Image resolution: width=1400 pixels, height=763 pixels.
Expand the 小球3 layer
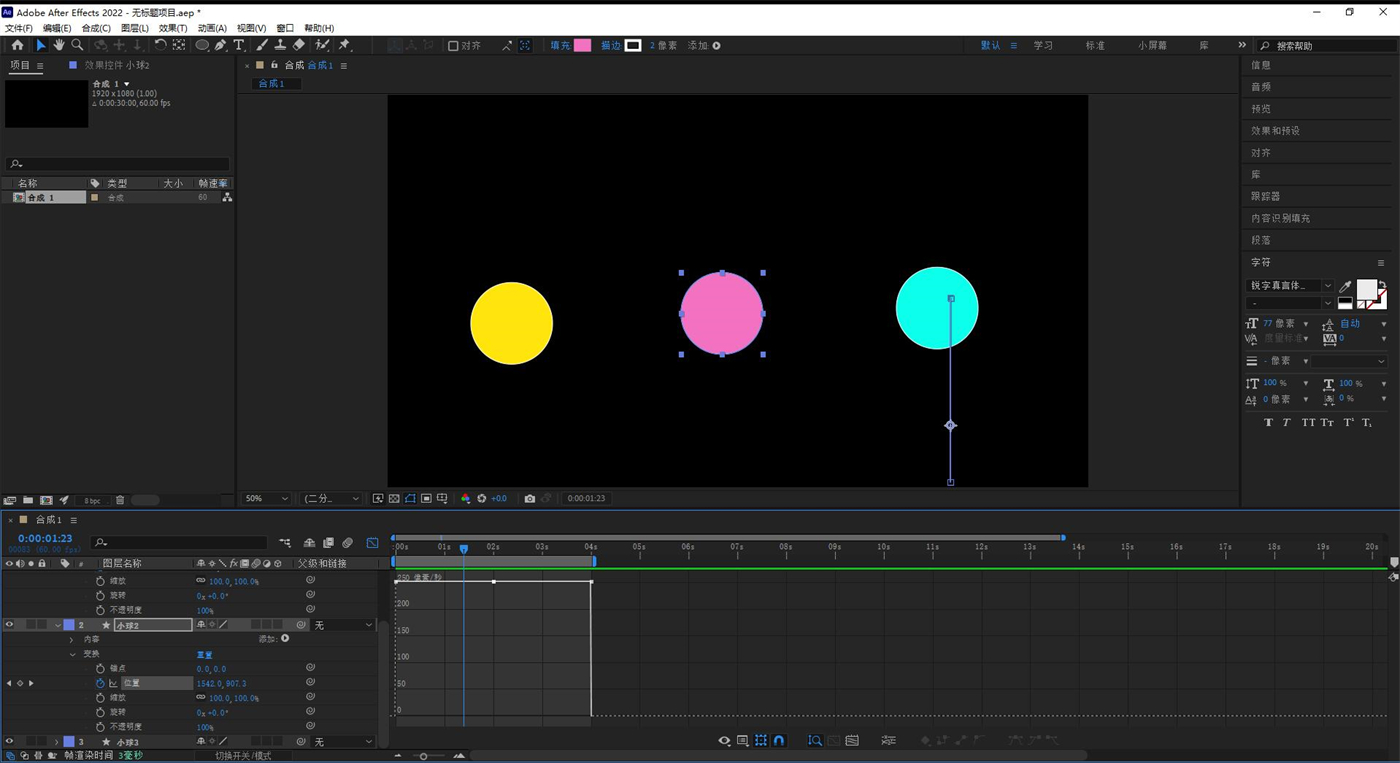click(x=57, y=742)
